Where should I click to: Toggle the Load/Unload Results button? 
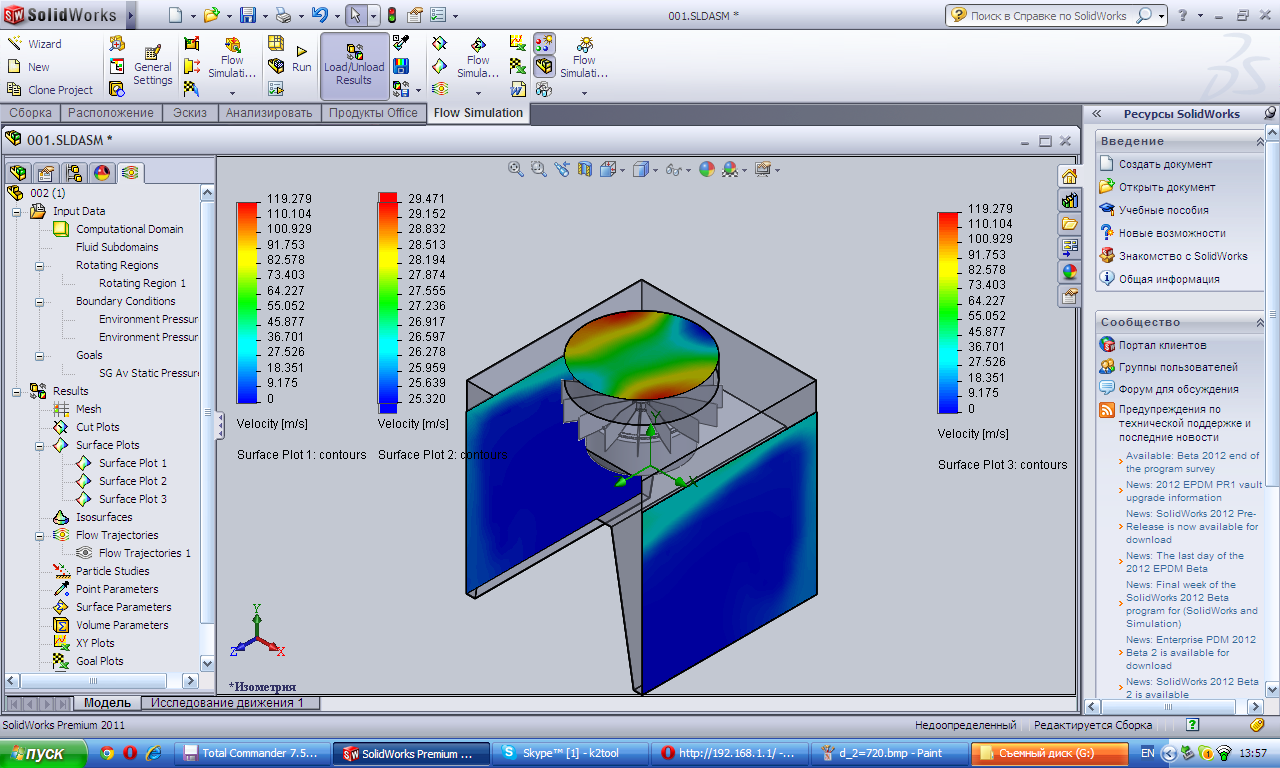[x=354, y=65]
